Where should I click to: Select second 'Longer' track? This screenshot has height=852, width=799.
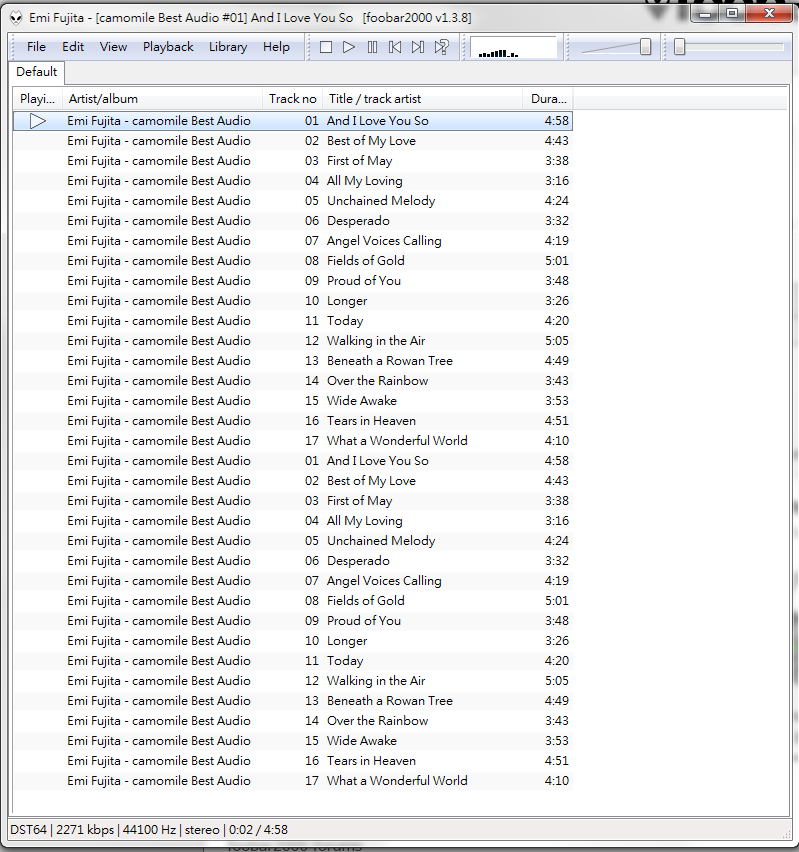point(293,641)
